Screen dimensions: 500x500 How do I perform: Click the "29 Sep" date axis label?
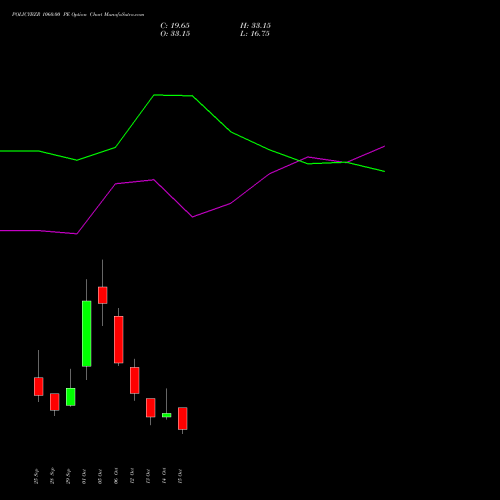coord(68,476)
